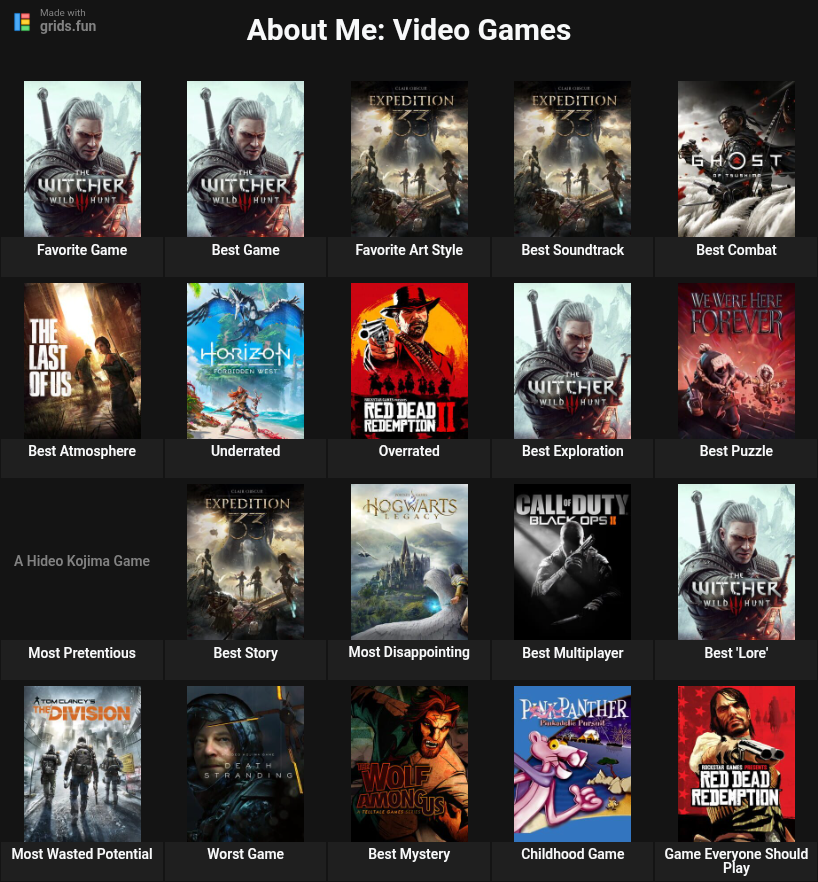
Task: Click the grids.fun logo icon
Action: [x=22, y=22]
